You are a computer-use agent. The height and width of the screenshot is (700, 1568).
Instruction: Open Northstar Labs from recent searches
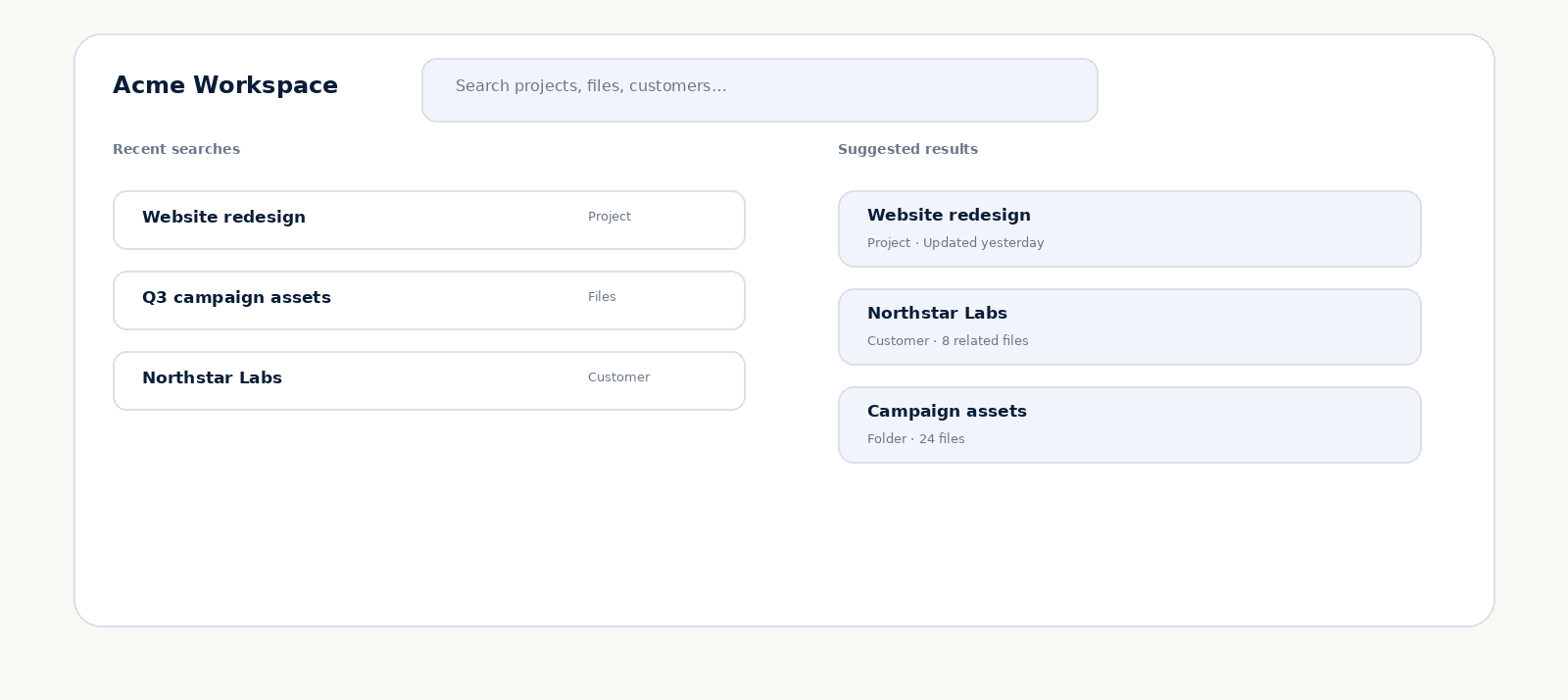pos(429,380)
